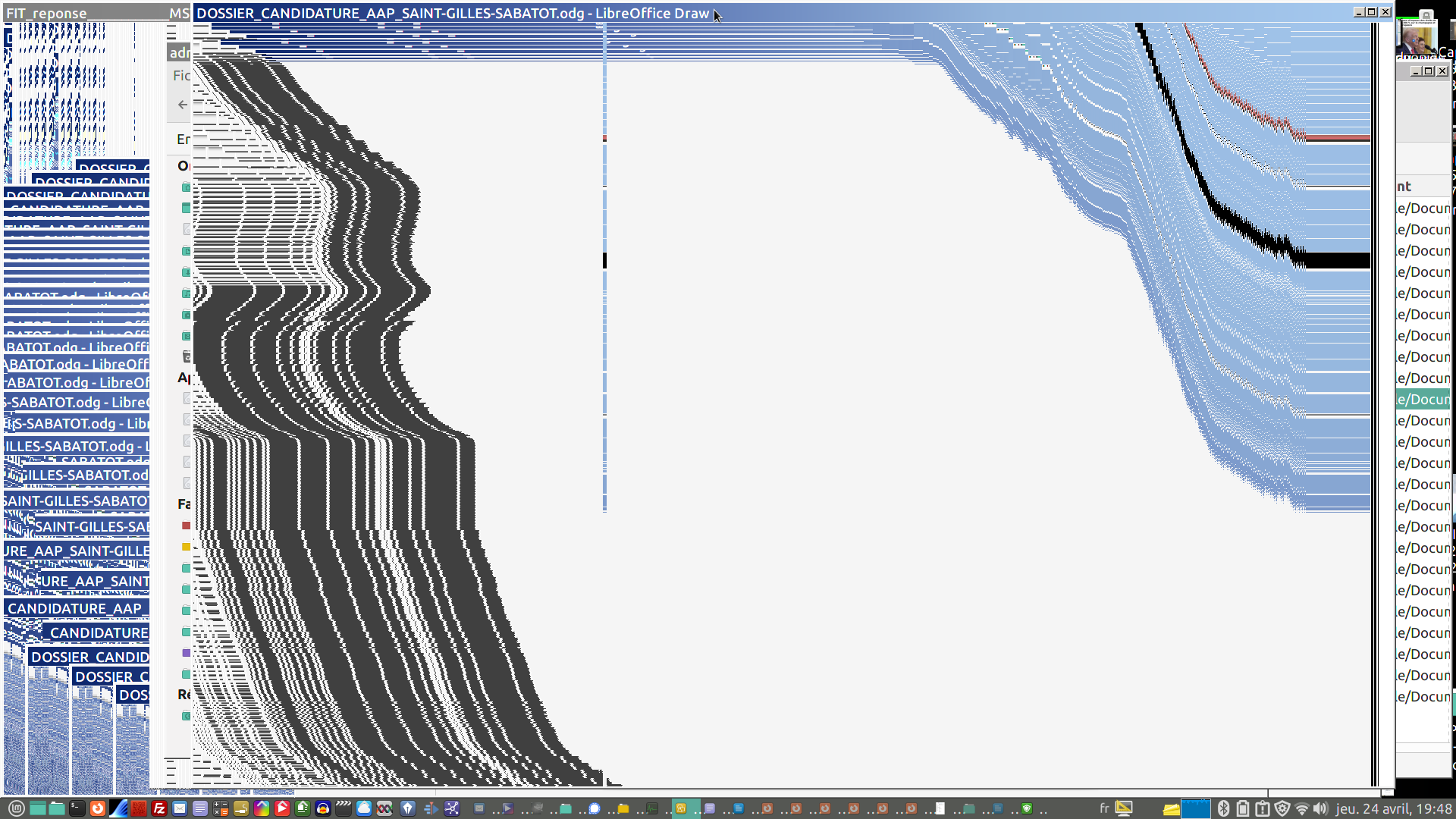Click the Bluetooth tray icon
Screen dimensions: 1456x819
point(1223,808)
